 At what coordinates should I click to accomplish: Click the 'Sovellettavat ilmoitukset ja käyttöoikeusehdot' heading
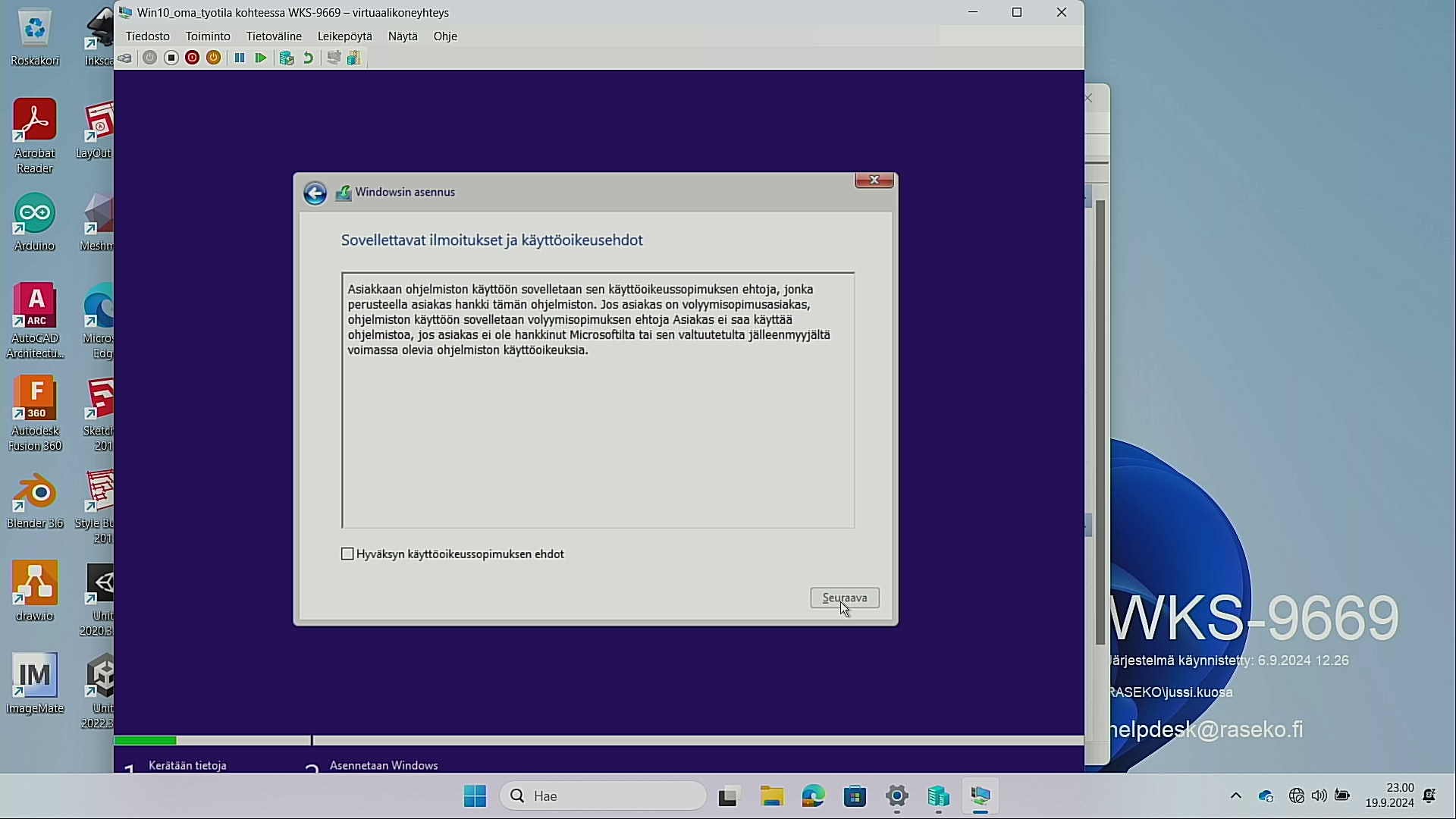click(x=491, y=240)
